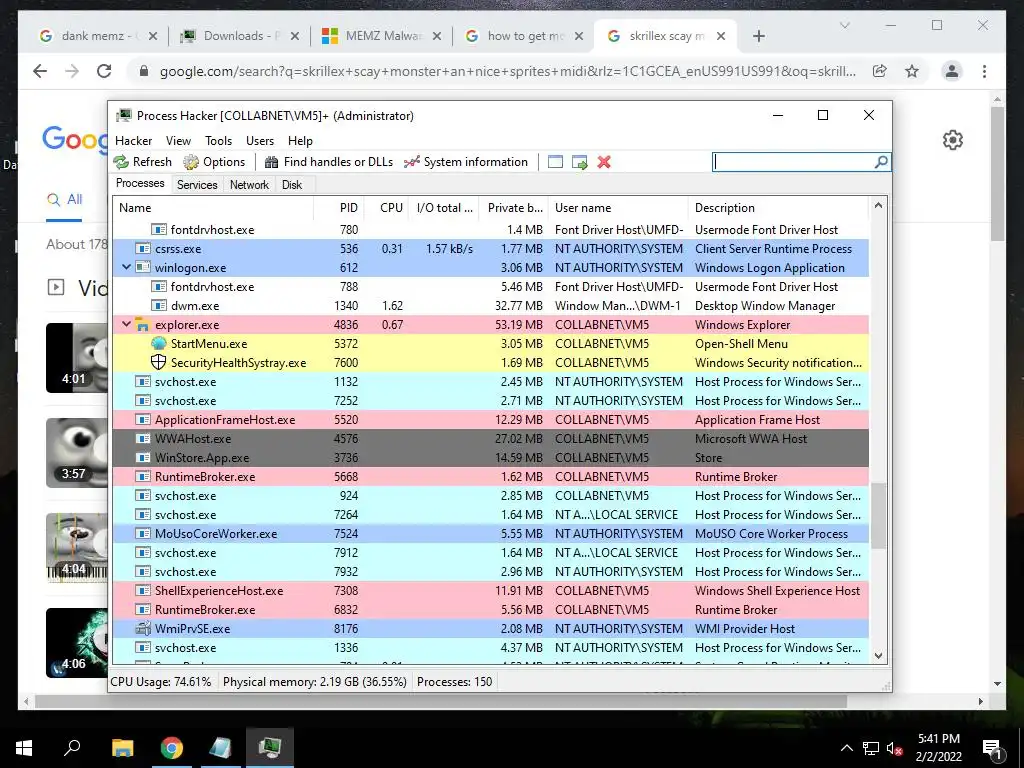Open Find handles or DLLs

(x=328, y=162)
